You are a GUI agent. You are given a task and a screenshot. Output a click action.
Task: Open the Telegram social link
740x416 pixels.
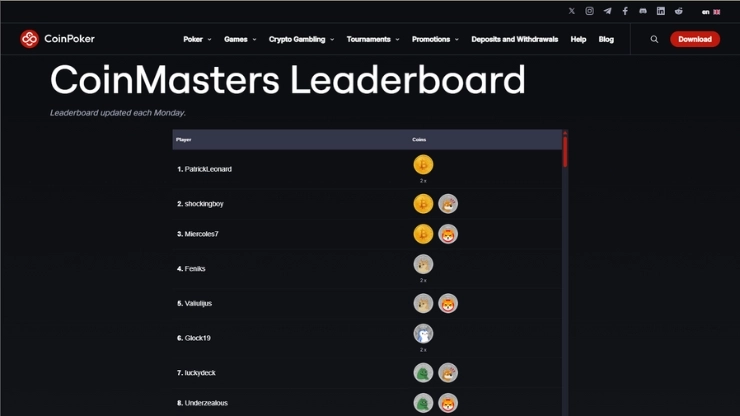click(607, 11)
